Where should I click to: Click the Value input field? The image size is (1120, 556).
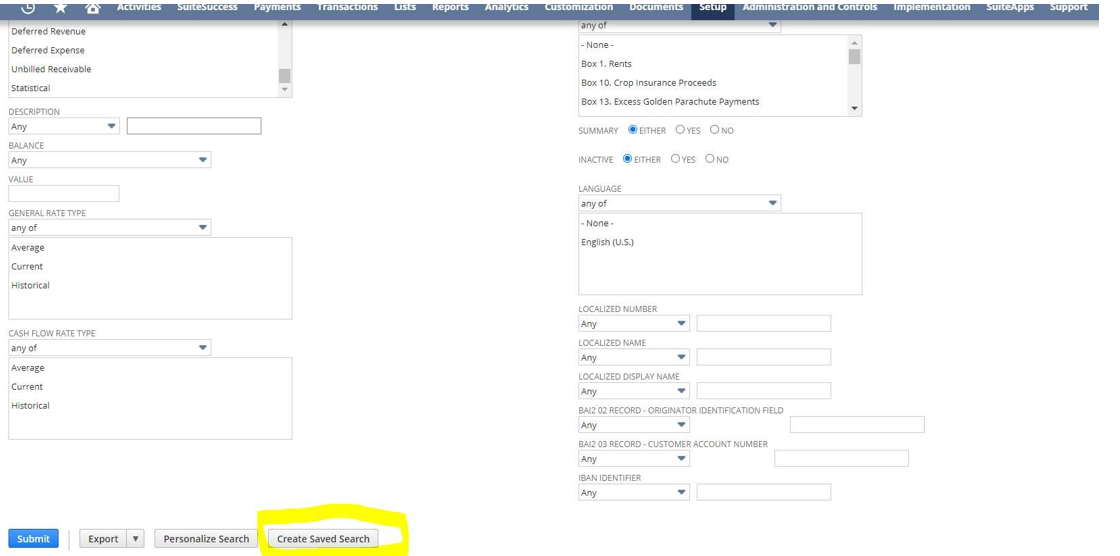[x=64, y=193]
